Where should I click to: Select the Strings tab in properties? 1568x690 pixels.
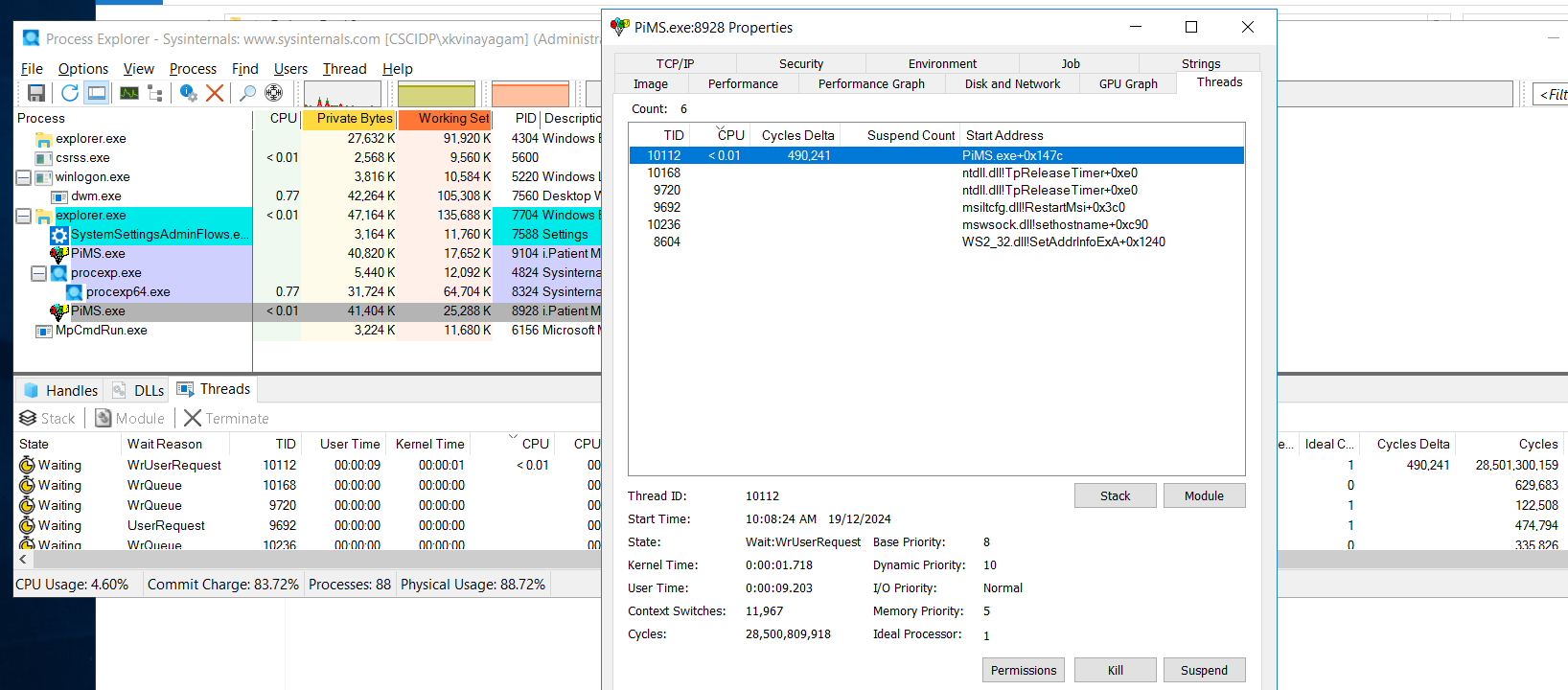(x=1200, y=63)
